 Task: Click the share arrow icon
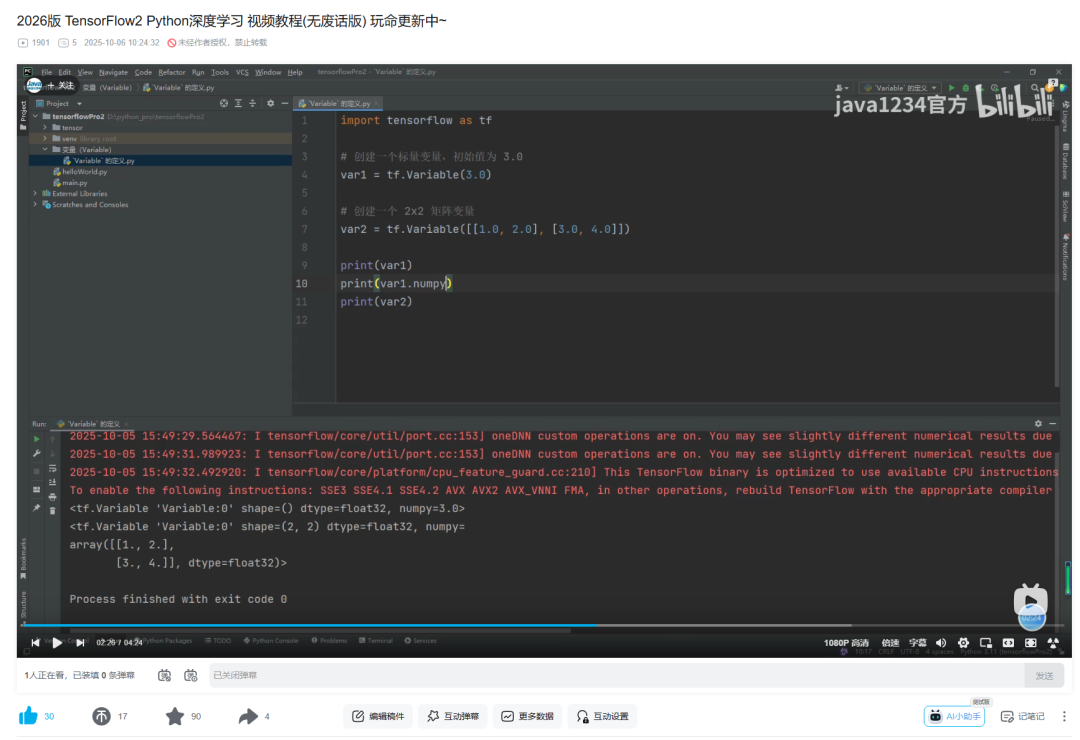[248, 717]
